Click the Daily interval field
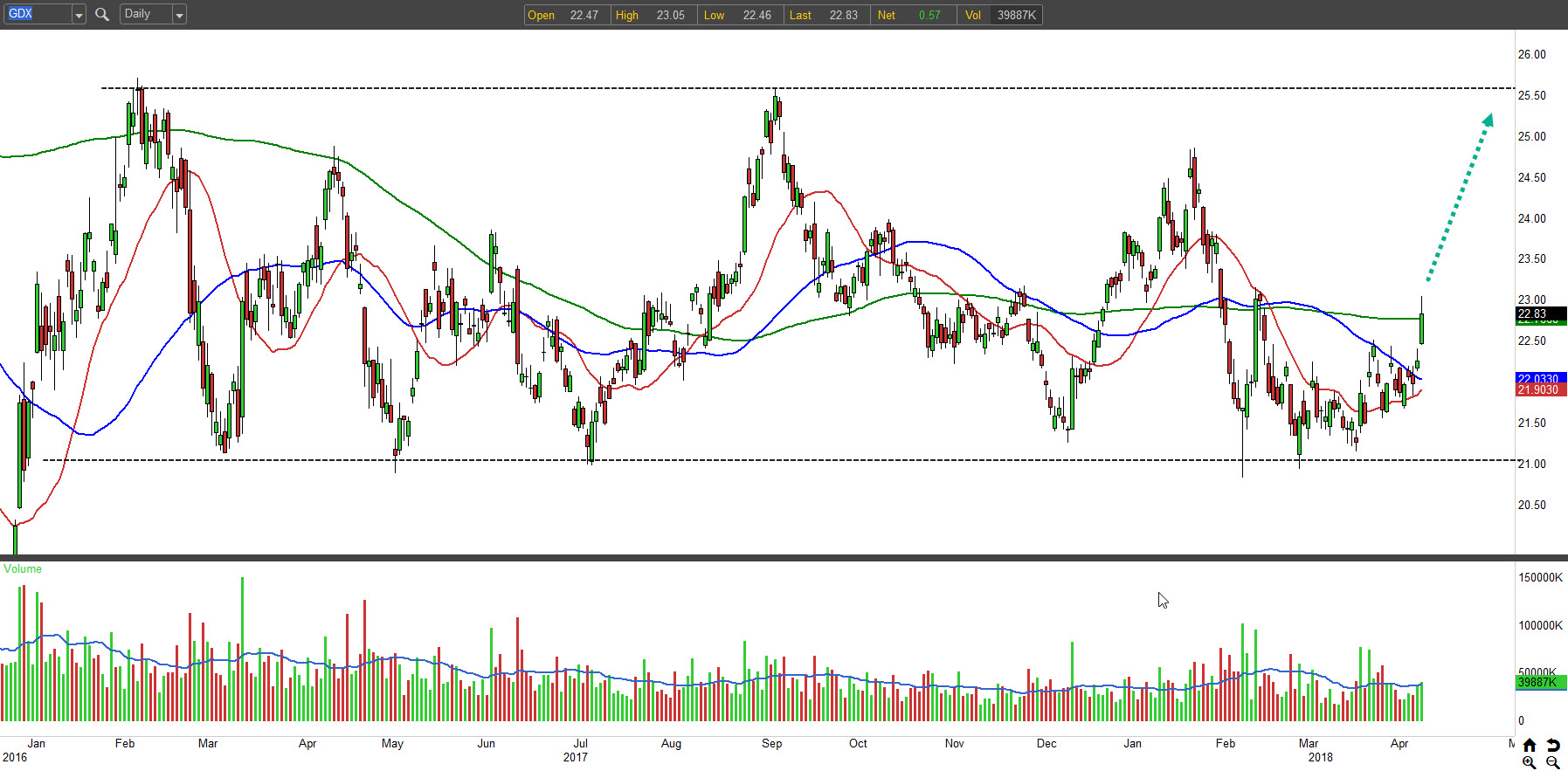This screenshot has width=1568, height=771. (146, 14)
